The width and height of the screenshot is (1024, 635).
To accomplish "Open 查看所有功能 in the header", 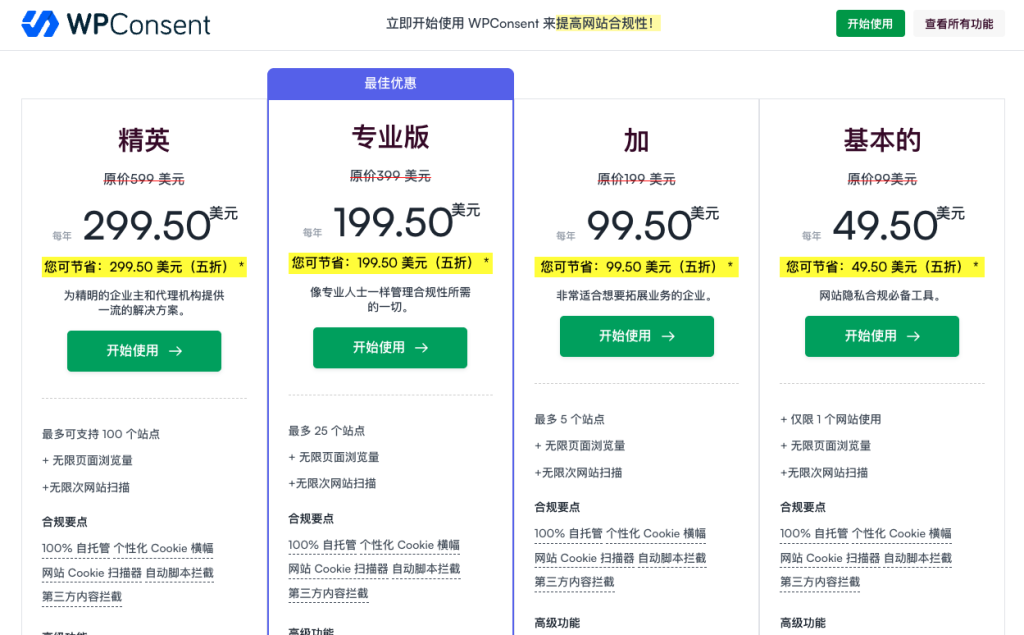I will pyautogui.click(x=958, y=24).
